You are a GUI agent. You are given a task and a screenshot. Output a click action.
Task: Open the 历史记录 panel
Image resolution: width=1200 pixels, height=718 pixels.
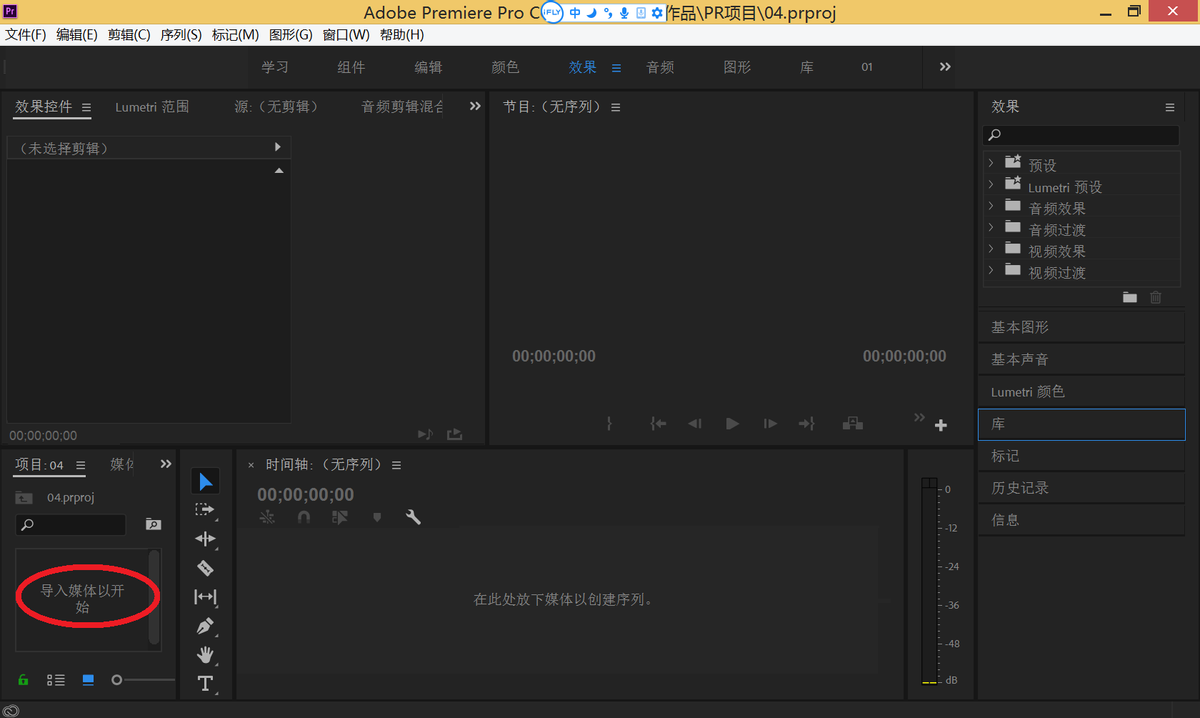pos(1081,488)
